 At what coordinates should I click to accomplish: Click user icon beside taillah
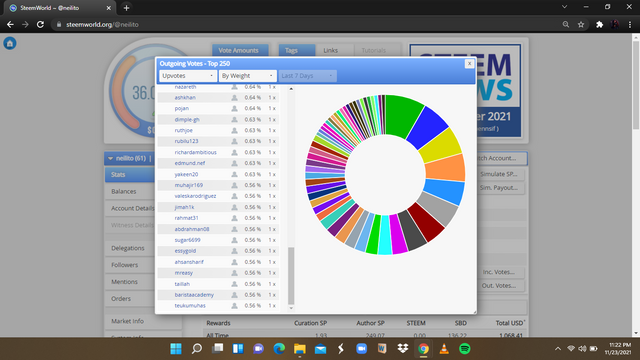[x=234, y=284]
